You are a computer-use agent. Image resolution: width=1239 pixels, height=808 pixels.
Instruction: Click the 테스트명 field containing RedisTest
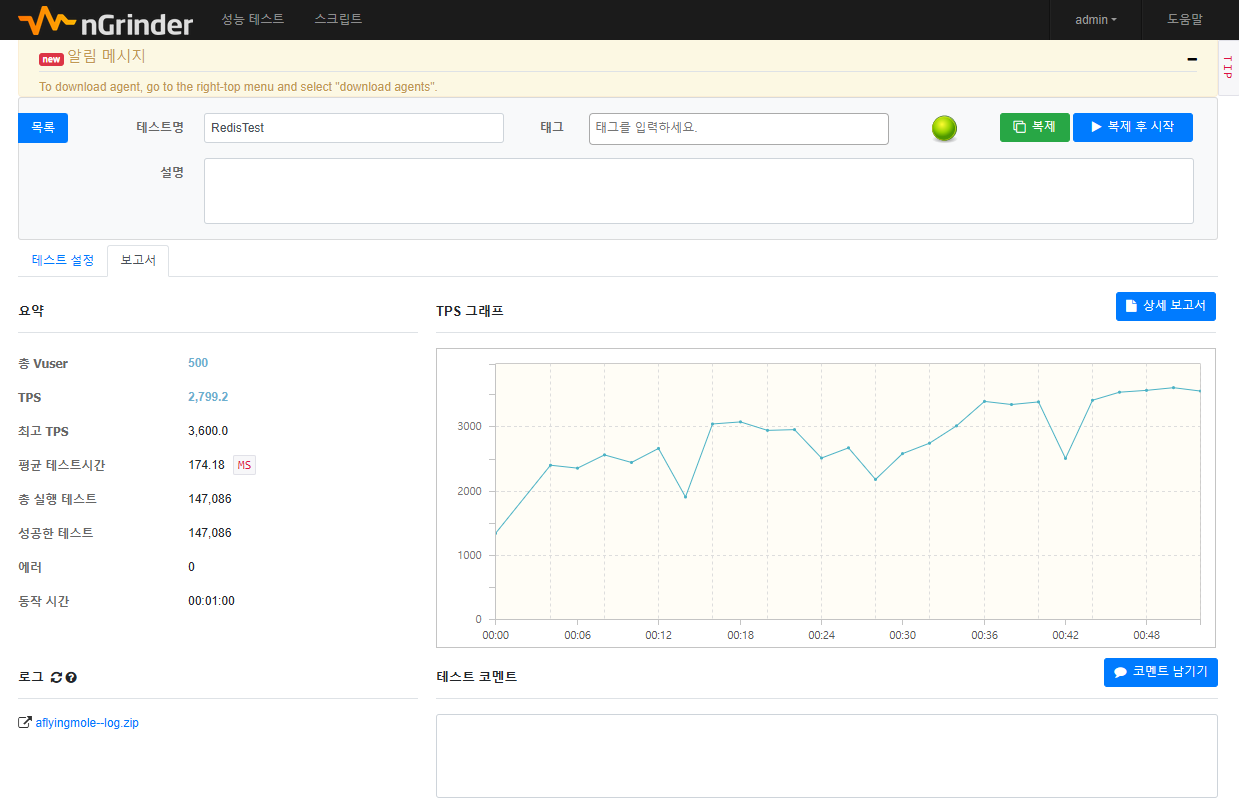click(354, 128)
